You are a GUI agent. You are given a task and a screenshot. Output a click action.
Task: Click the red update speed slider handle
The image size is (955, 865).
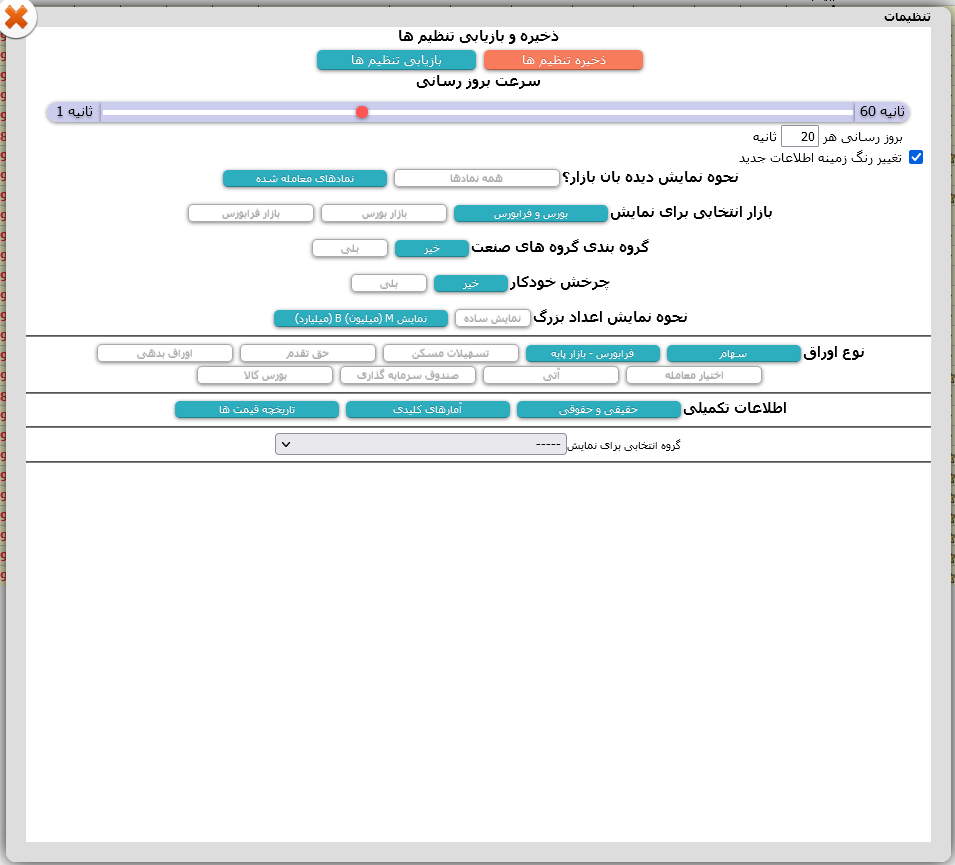[362, 112]
